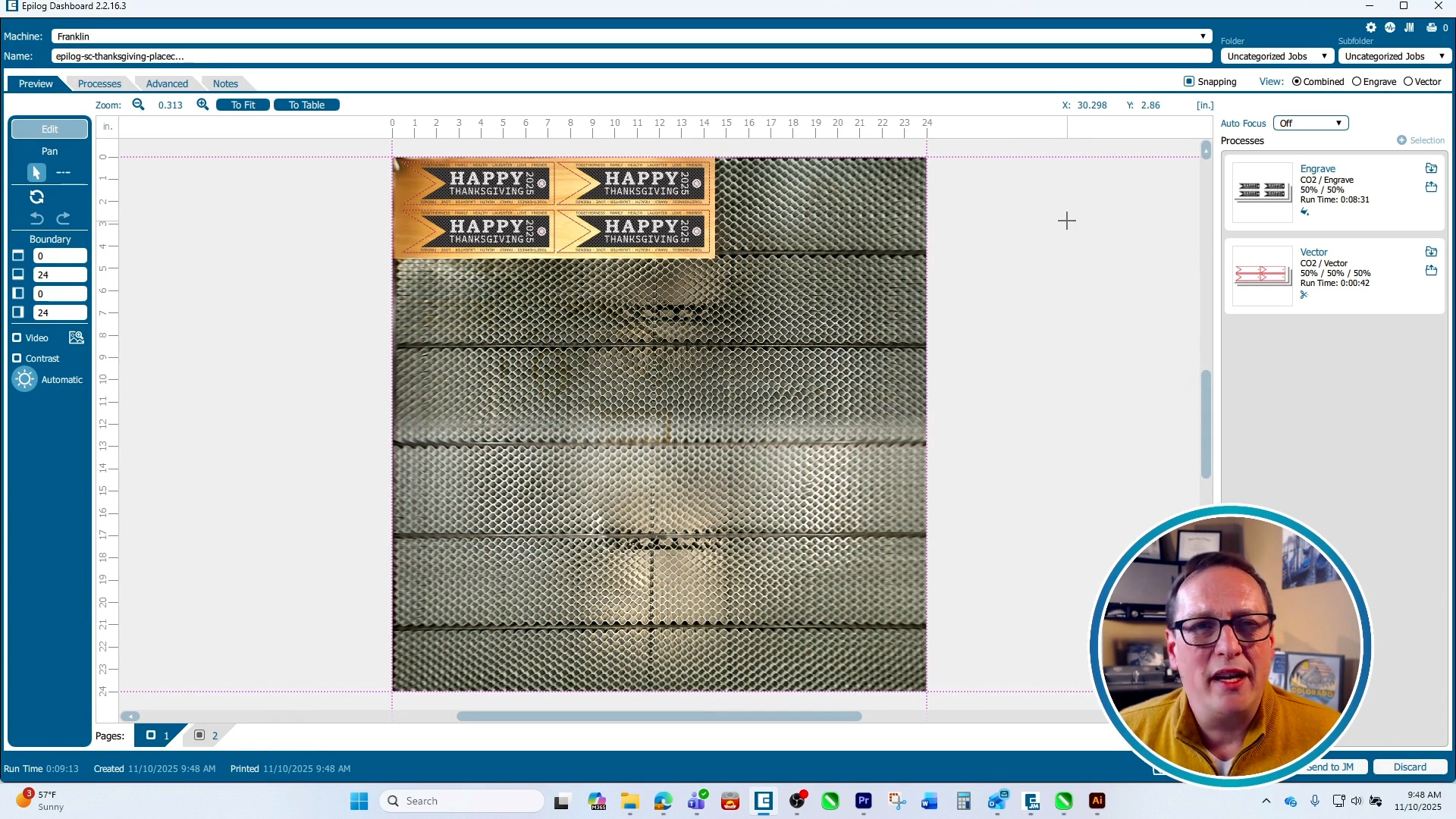Open the camera image capture icon beside Video

(x=77, y=337)
